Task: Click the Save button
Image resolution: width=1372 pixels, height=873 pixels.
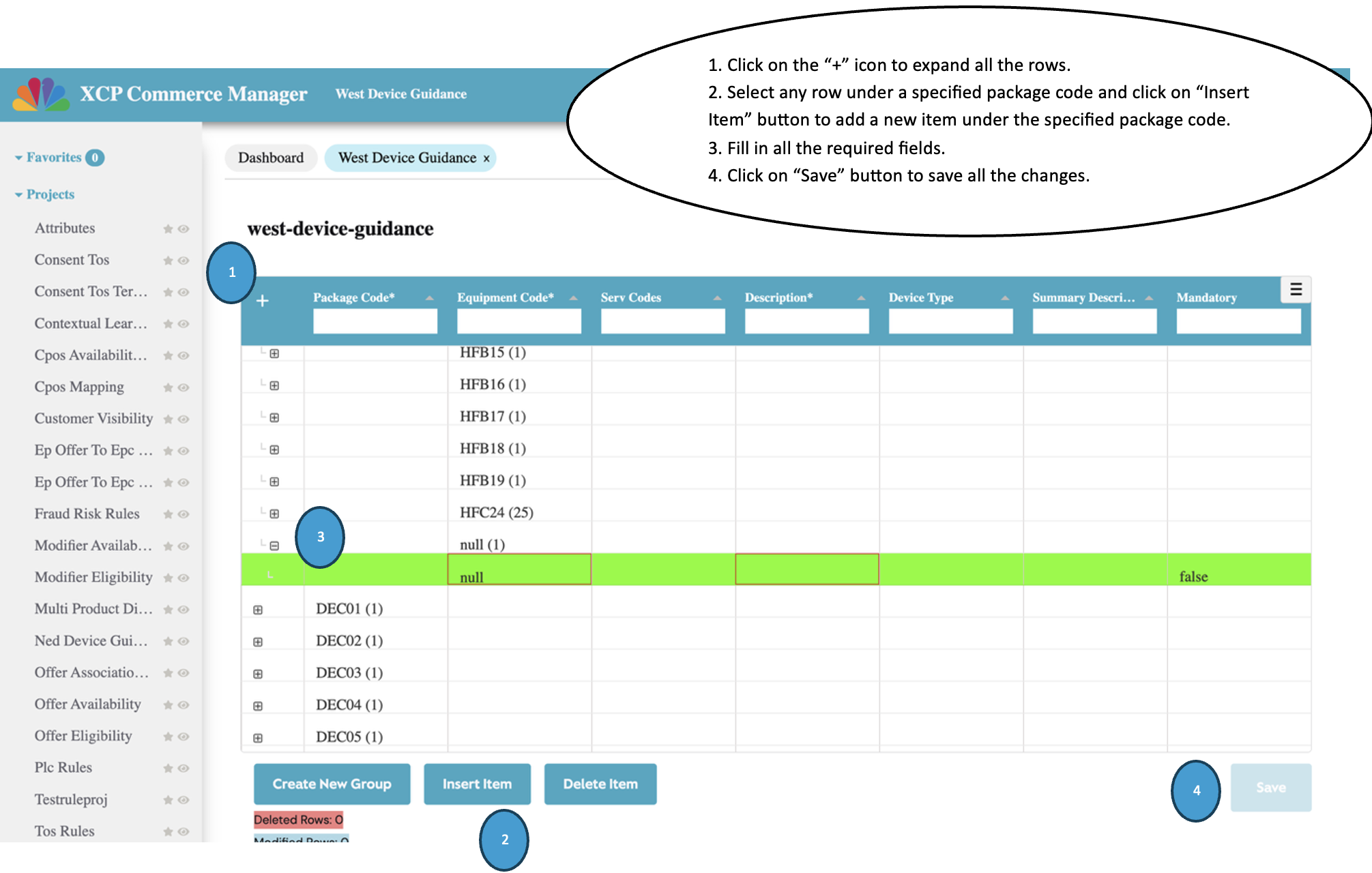Action: point(1271,788)
